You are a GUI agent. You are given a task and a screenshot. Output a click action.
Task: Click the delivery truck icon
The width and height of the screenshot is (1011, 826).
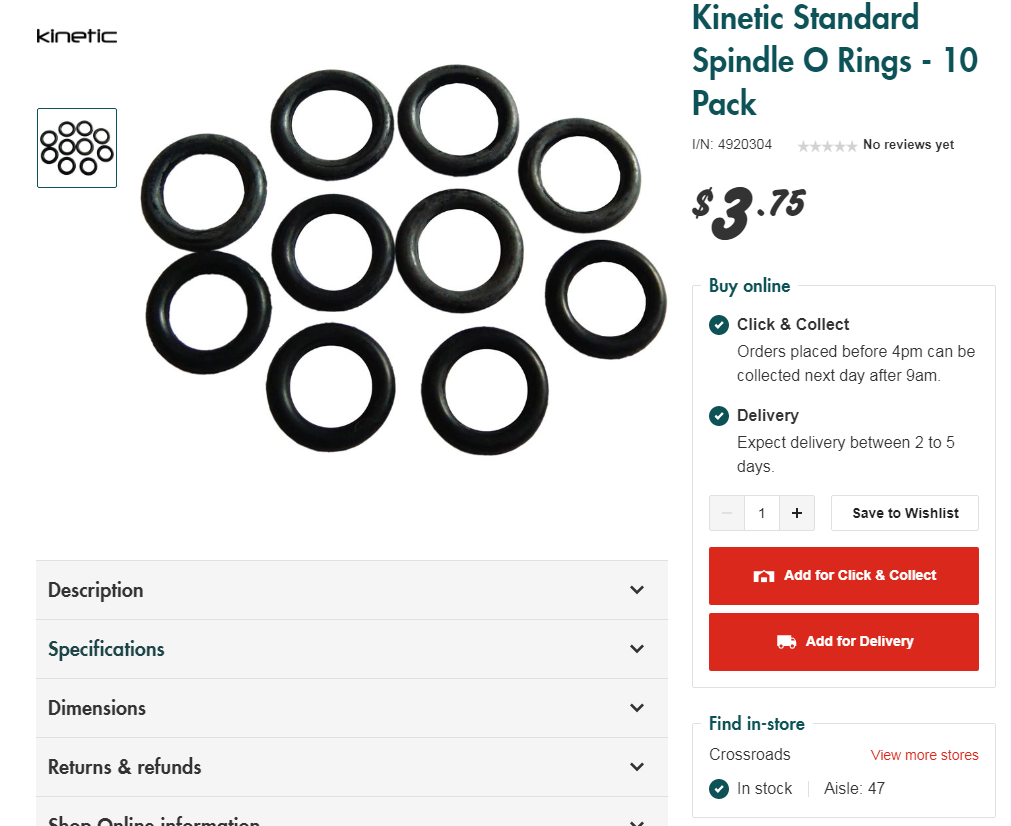click(787, 642)
